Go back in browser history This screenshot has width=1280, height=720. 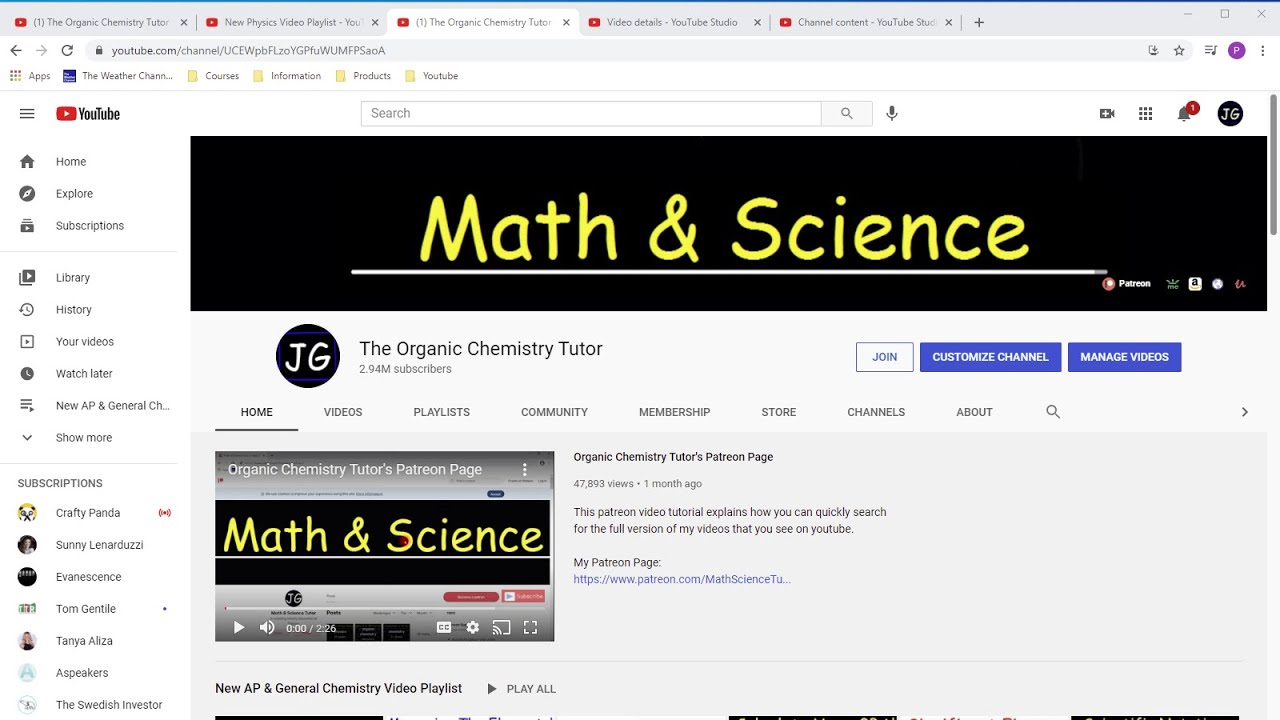[x=16, y=50]
